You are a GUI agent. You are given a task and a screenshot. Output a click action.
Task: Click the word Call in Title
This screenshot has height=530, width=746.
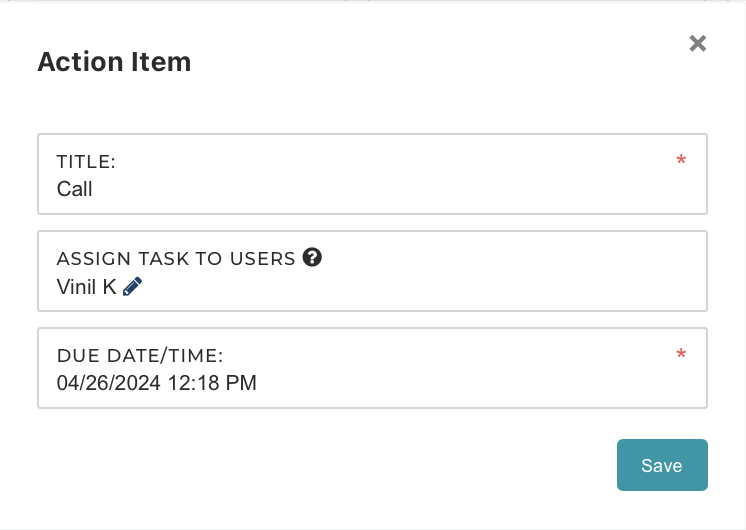pos(74,189)
